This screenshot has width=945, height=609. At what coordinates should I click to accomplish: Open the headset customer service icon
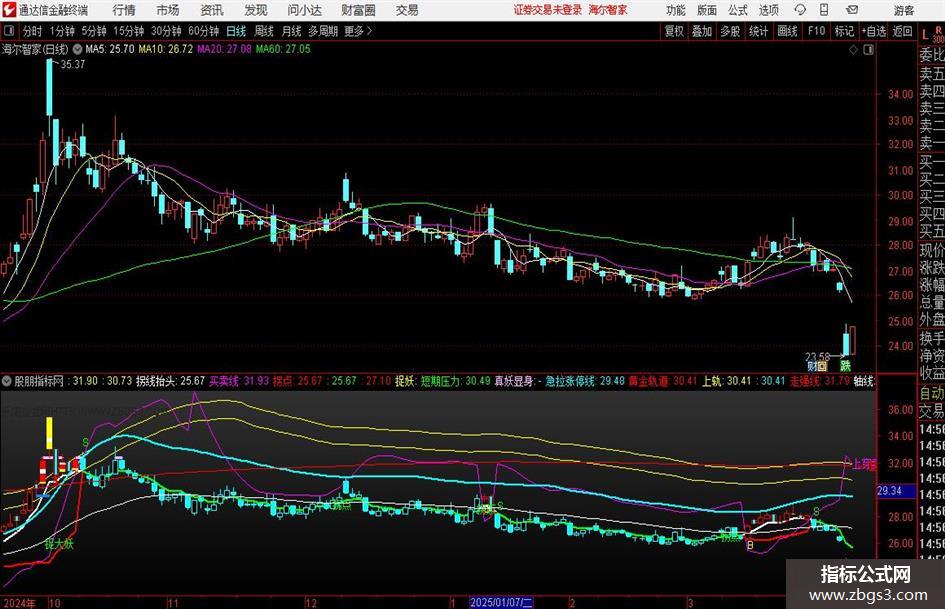click(x=800, y=10)
